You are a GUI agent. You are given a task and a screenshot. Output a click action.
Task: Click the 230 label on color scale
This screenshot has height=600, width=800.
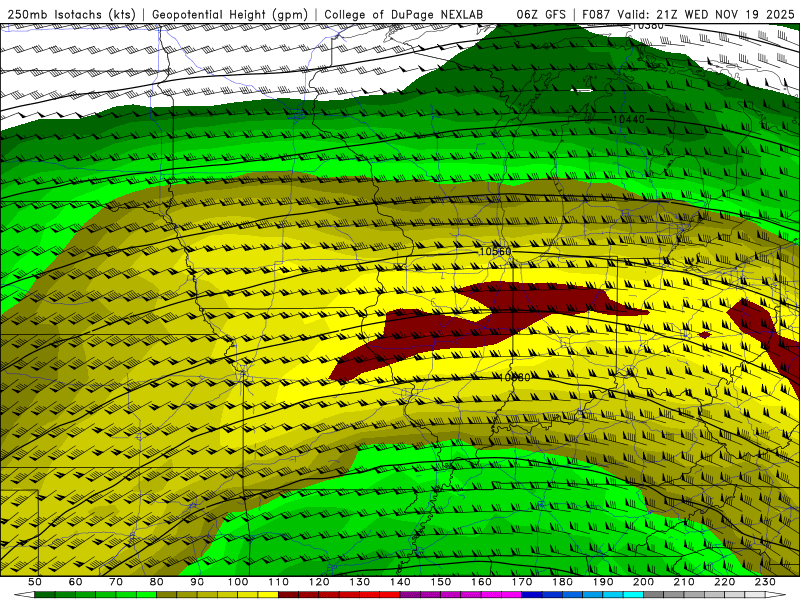tap(765, 582)
